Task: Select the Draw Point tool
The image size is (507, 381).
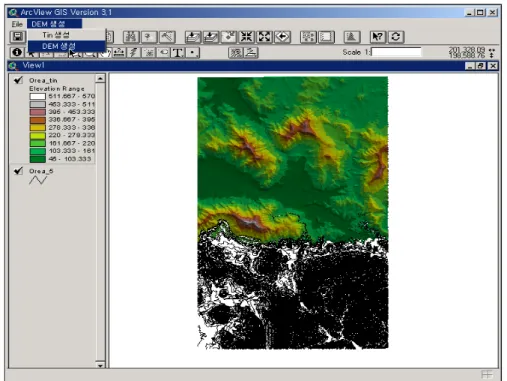Action: (192, 52)
